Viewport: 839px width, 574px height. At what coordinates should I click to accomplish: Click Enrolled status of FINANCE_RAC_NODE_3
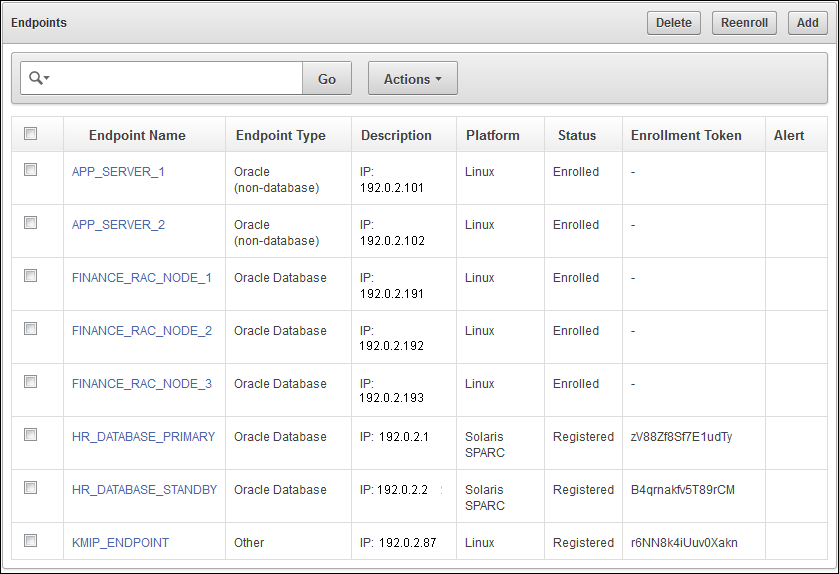pyautogui.click(x=576, y=384)
